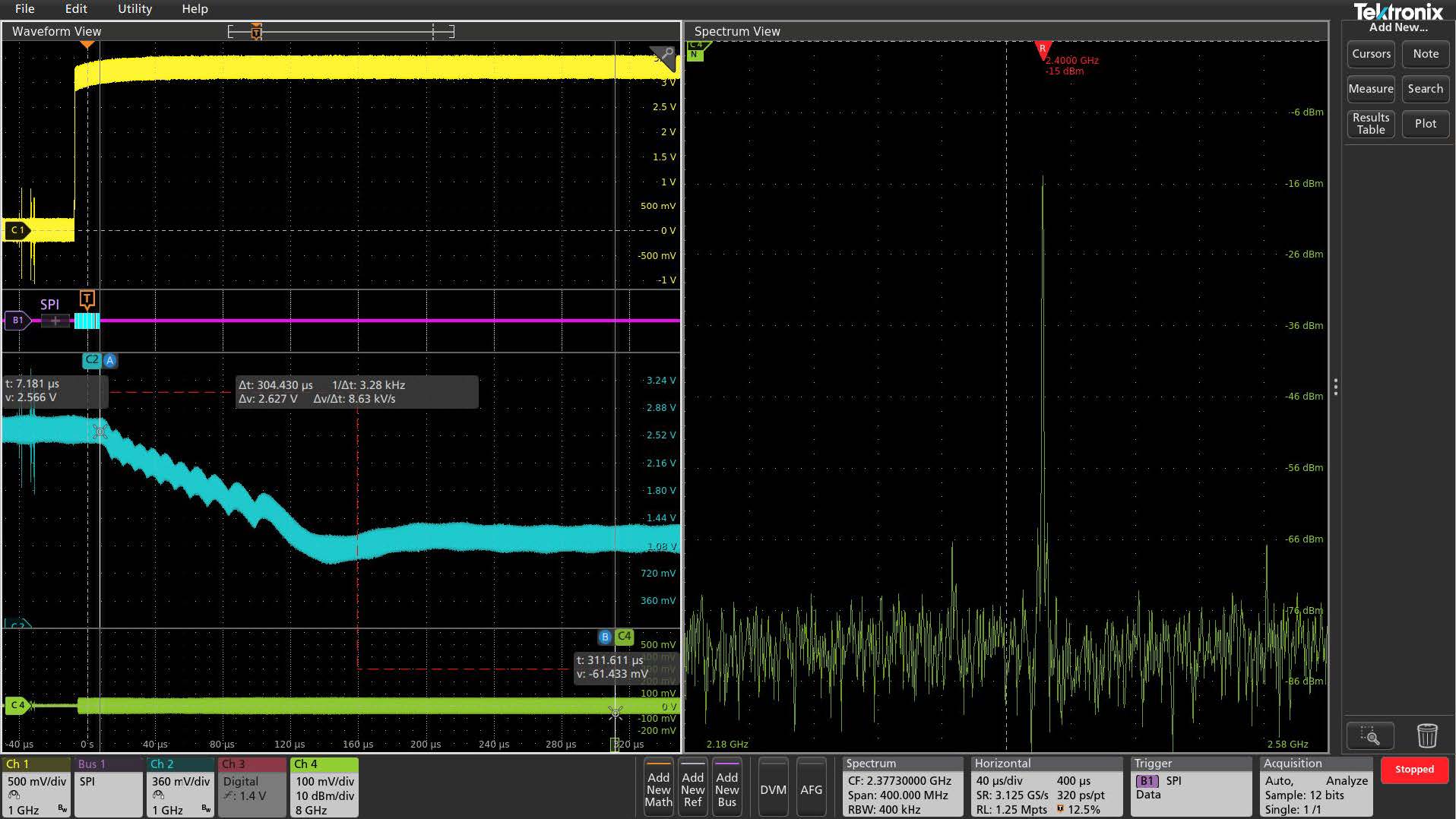Select the C1 channel handle on waveform
The image size is (1456, 819).
pyautogui.click(x=17, y=230)
